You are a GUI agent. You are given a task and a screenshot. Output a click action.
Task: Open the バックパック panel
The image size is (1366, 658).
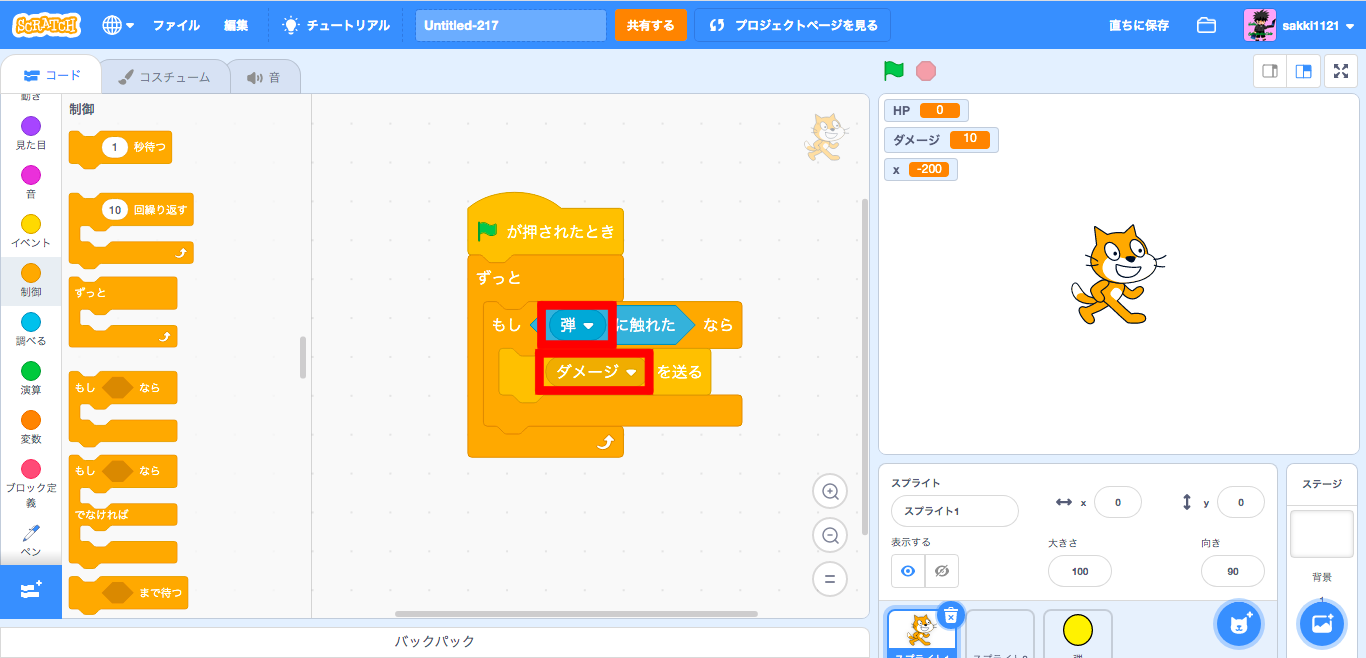pos(434,641)
